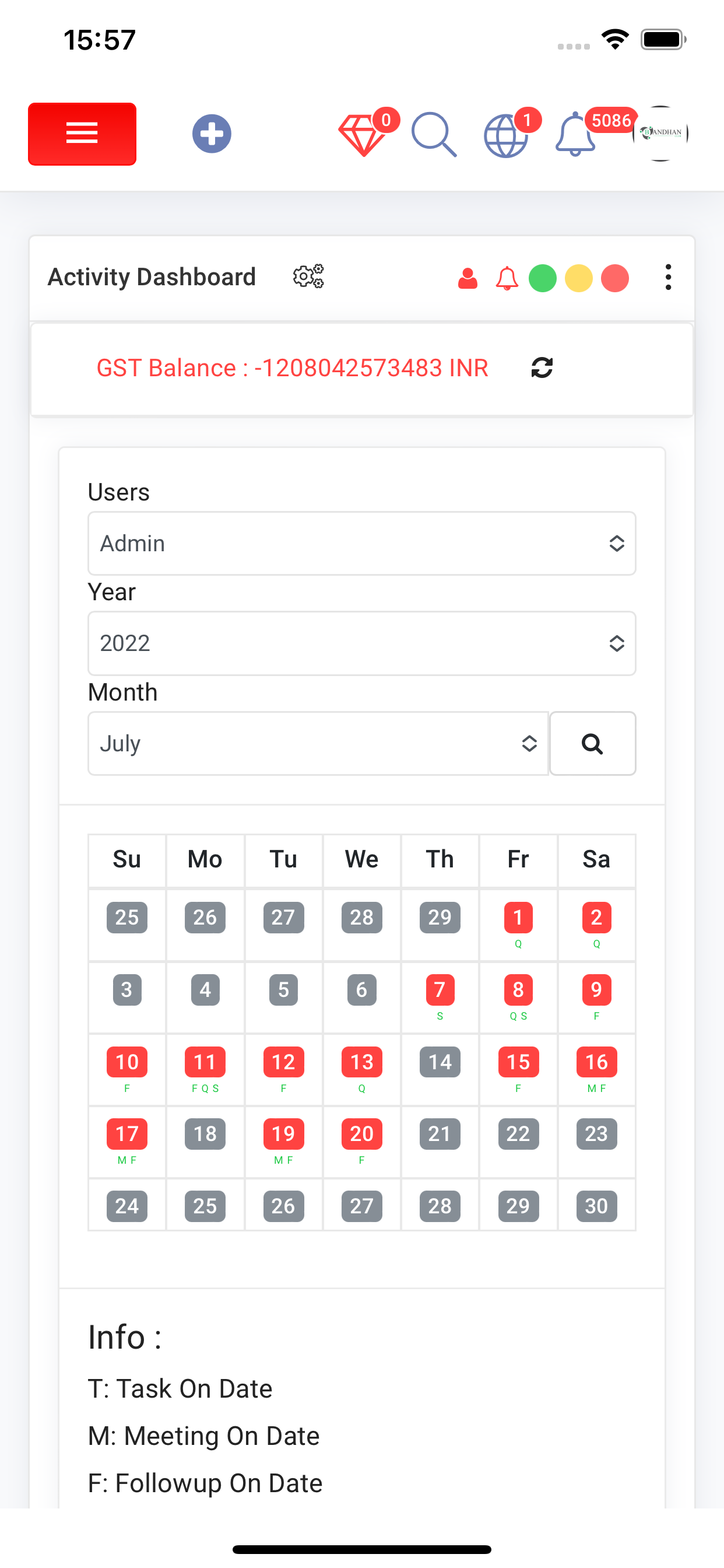The image size is (724, 1568).
Task: Select the yellow status circle
Action: [x=579, y=279]
